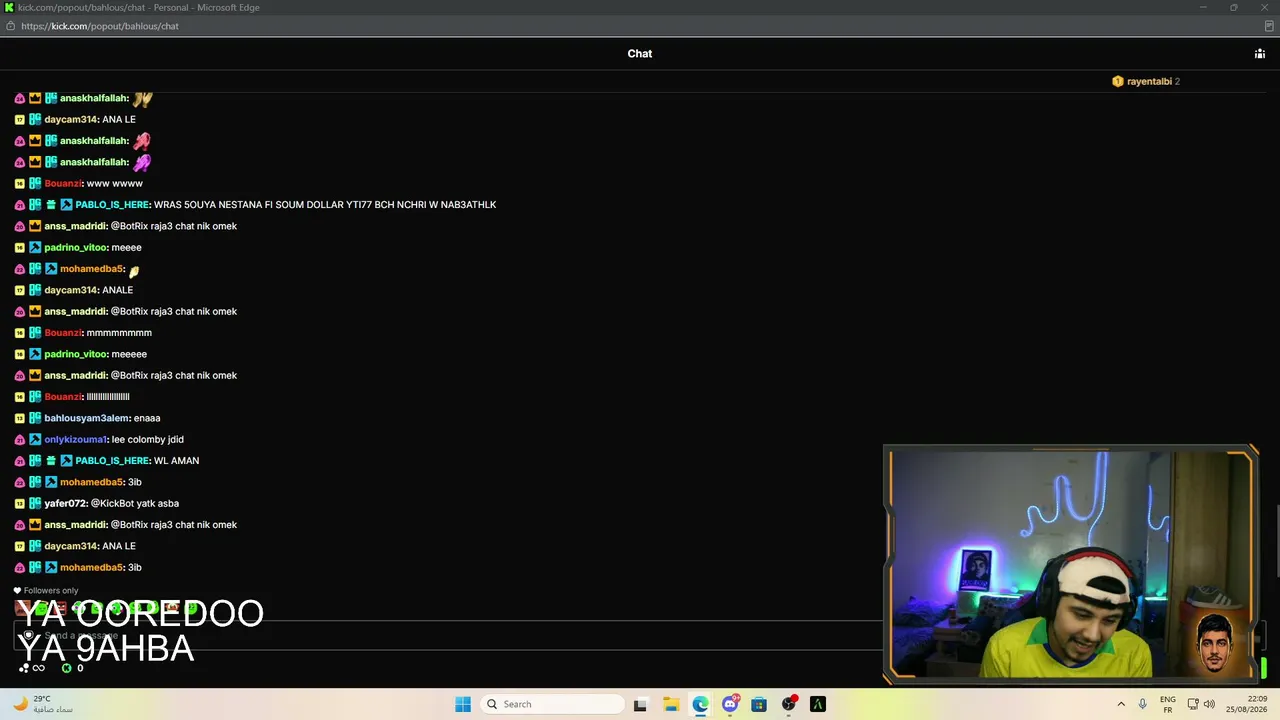Viewport: 1280px width, 720px height.
Task: Click the gift badge next to rayentalbi
Action: (1118, 81)
